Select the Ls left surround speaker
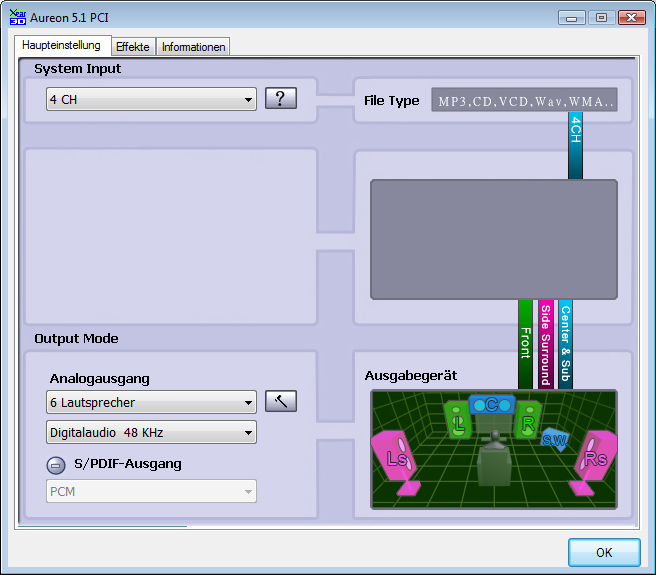The height and width of the screenshot is (575, 656). (x=396, y=462)
